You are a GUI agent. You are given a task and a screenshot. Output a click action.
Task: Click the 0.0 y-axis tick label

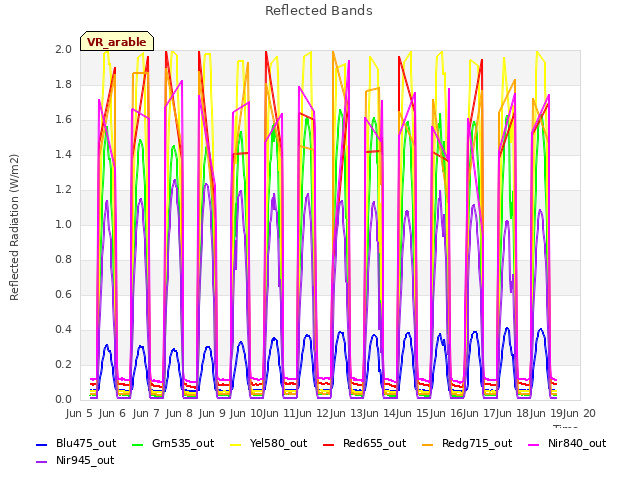tap(64, 400)
